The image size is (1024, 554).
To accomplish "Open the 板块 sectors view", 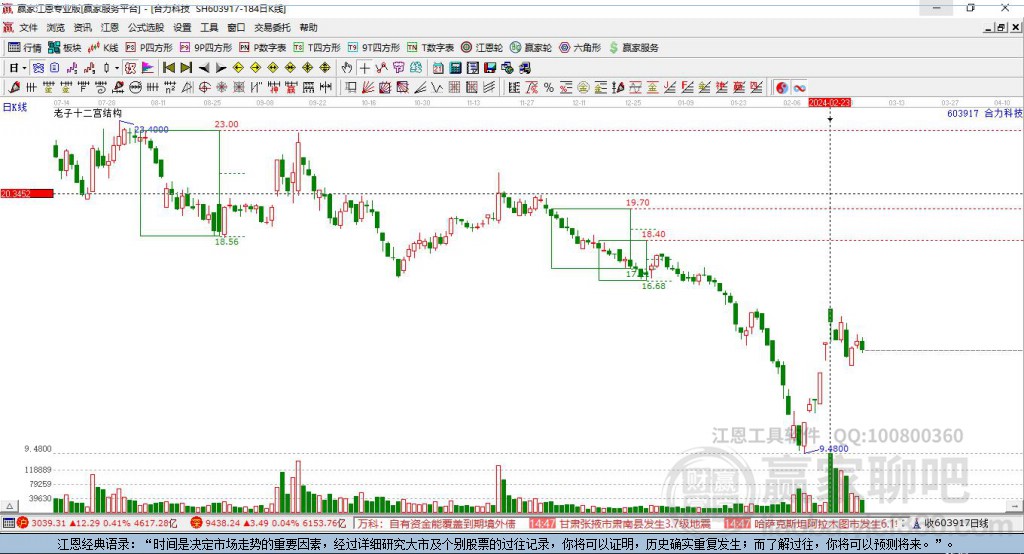I will point(65,48).
